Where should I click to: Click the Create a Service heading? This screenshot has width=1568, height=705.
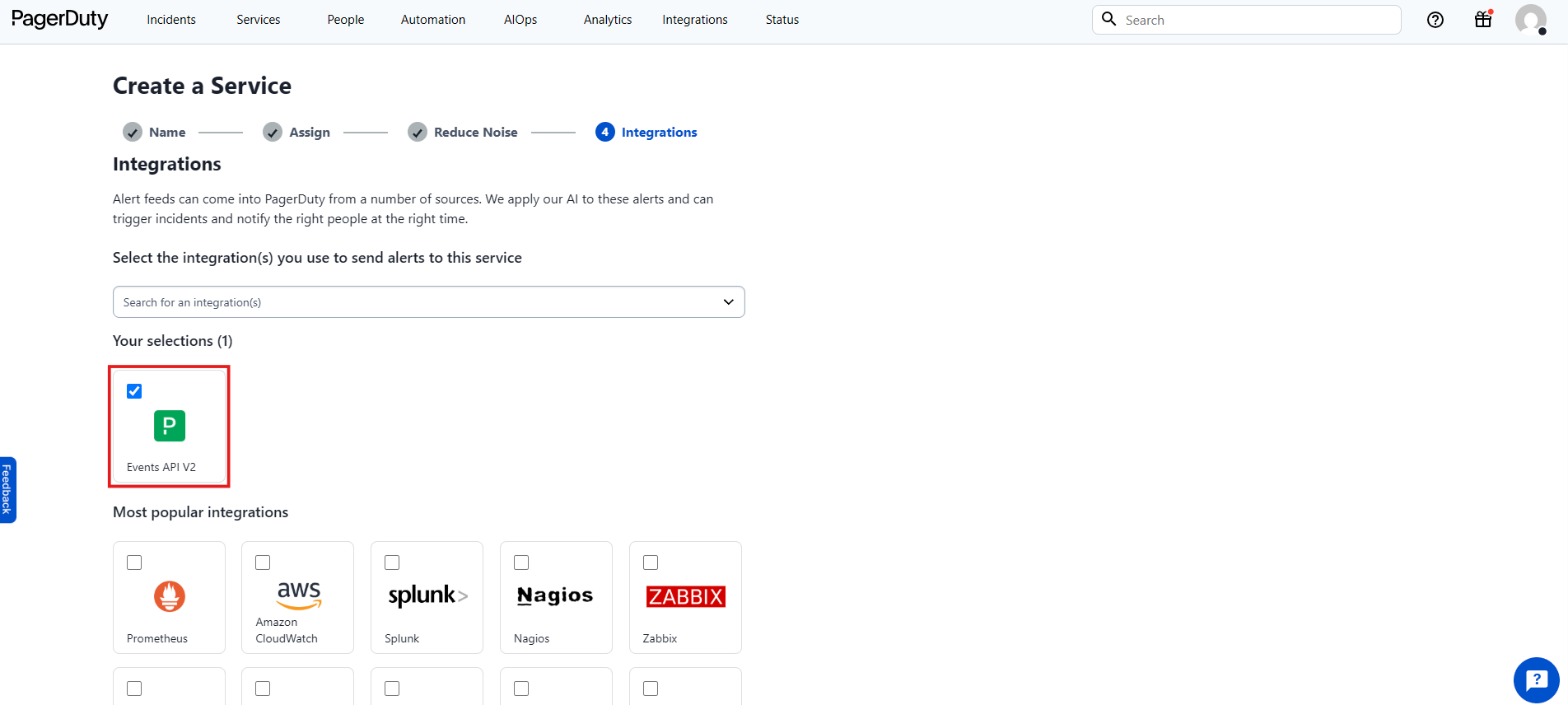tap(202, 86)
